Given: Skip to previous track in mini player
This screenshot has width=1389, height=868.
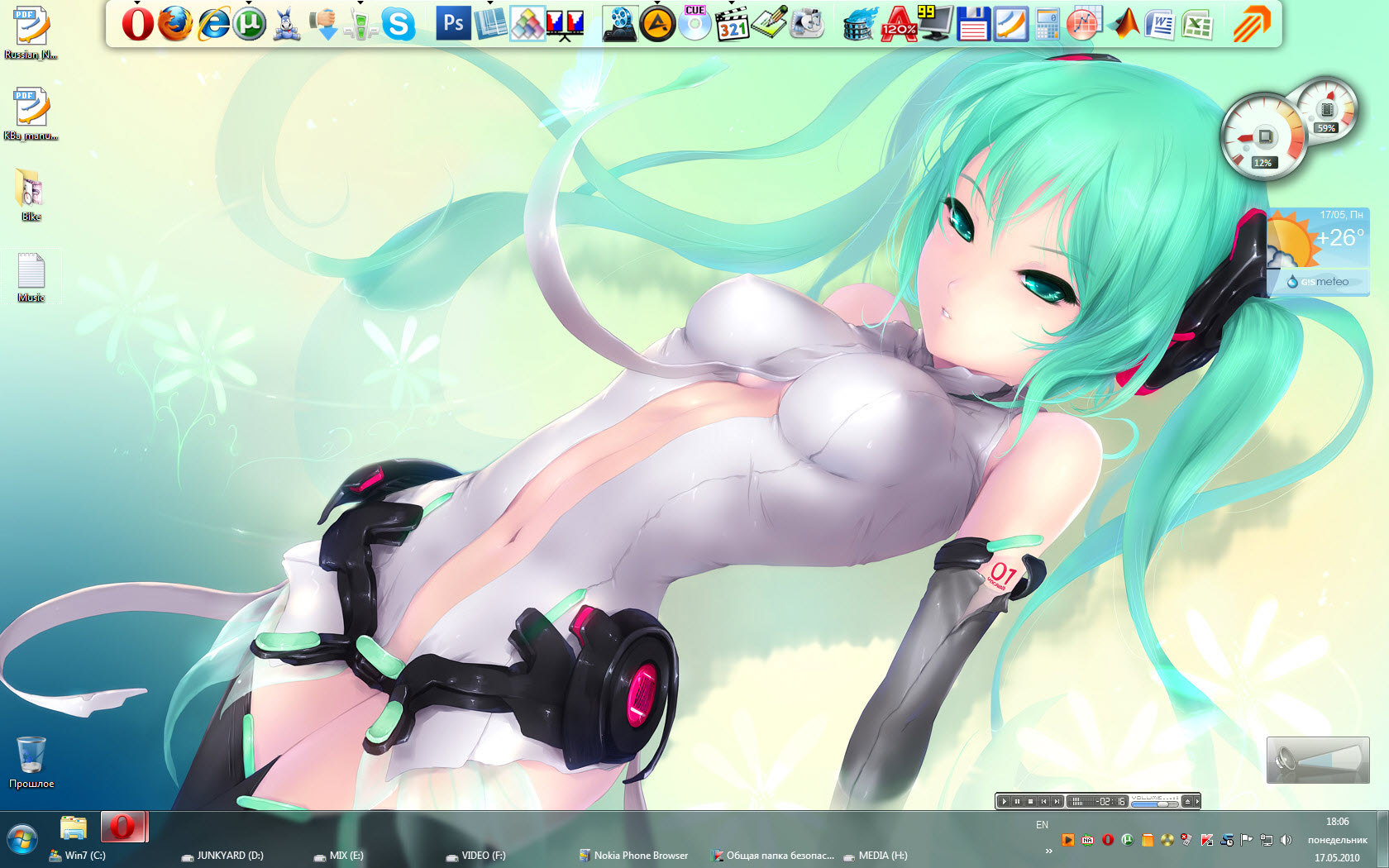Looking at the screenshot, I should tap(1043, 801).
